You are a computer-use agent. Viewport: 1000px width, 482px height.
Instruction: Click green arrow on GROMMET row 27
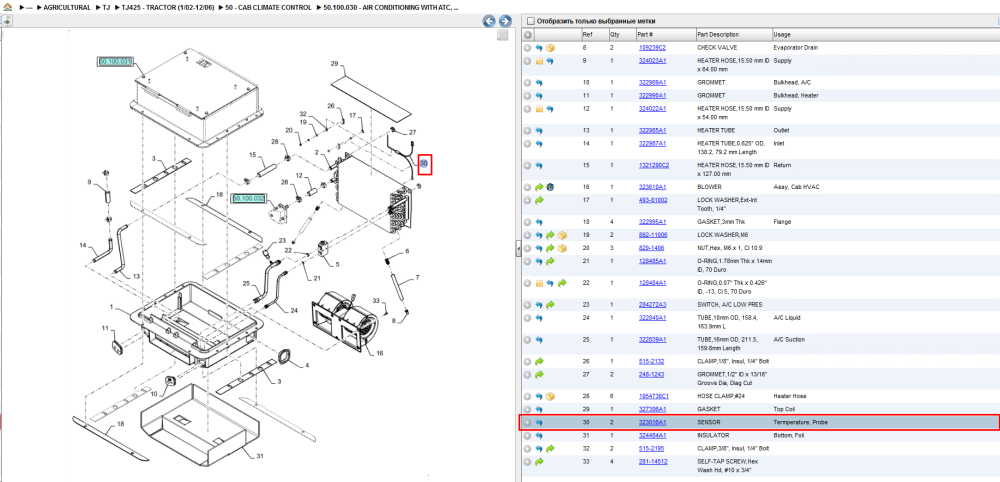[x=539, y=374]
